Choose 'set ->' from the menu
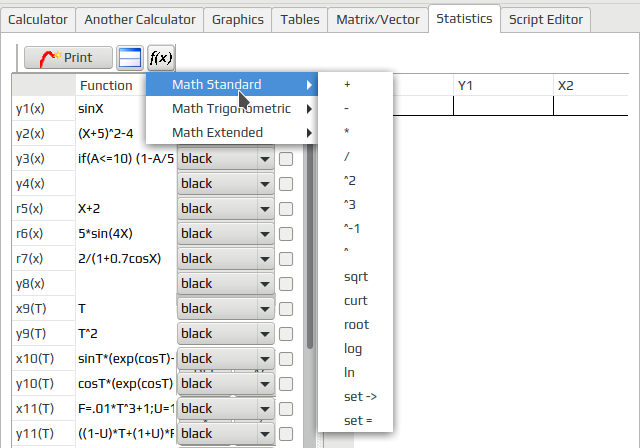 355,397
